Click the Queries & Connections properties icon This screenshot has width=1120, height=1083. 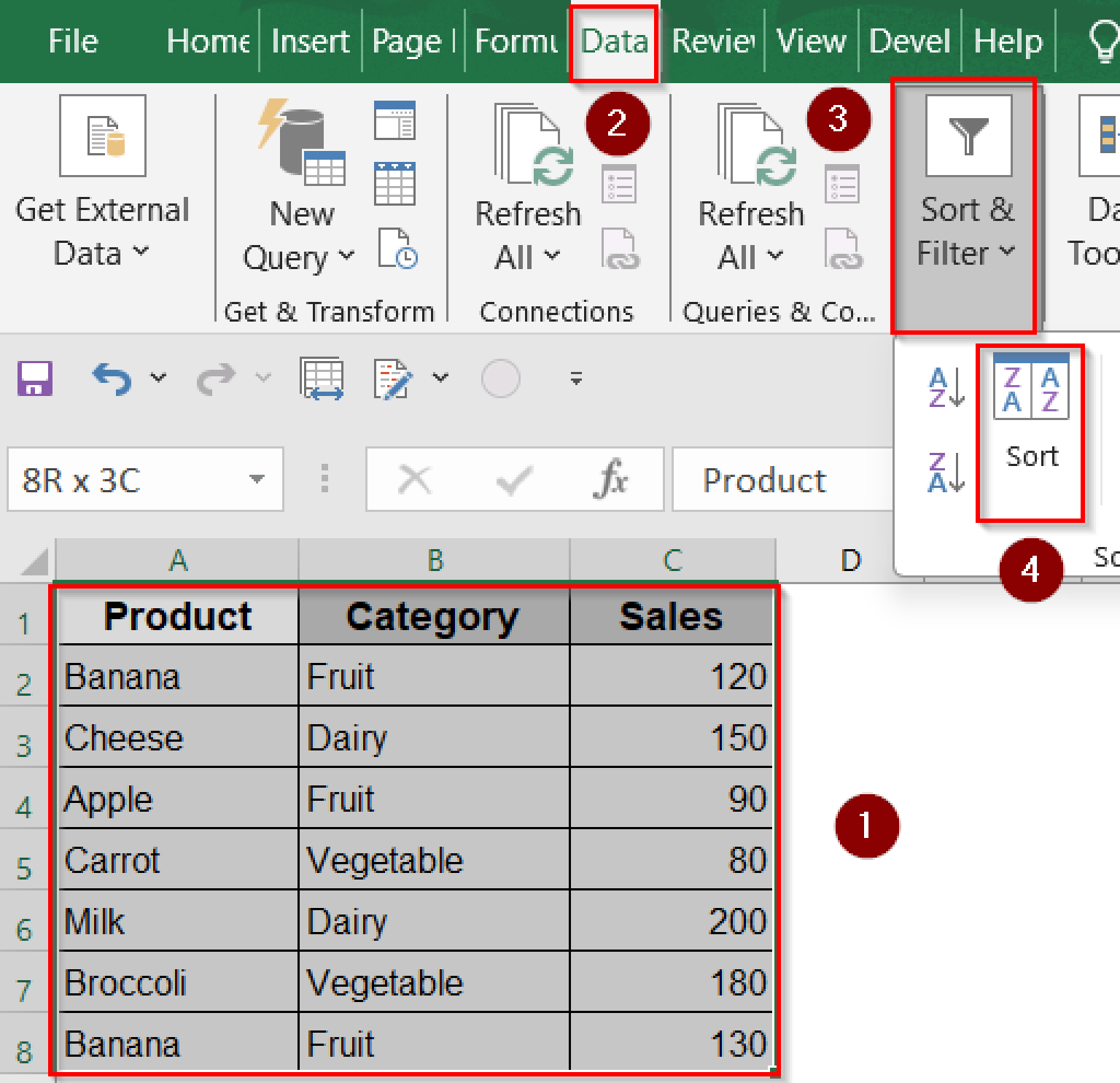click(x=842, y=184)
